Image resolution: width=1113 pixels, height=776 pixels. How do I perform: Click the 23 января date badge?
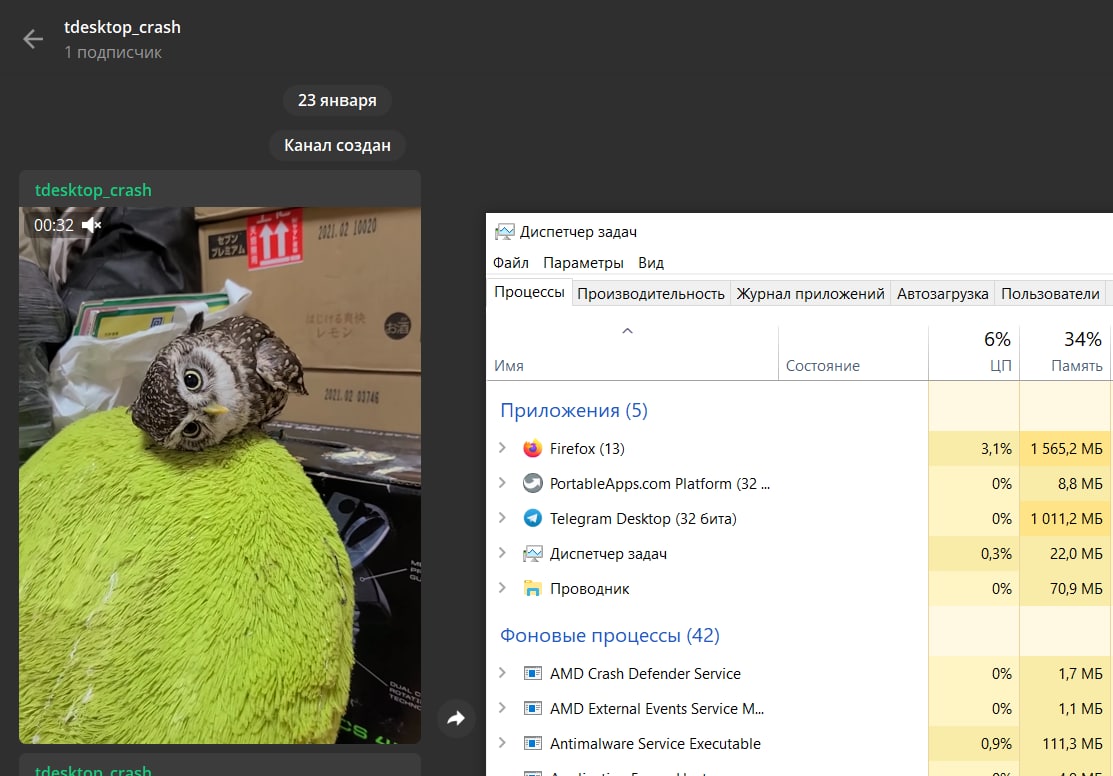pyautogui.click(x=337, y=100)
